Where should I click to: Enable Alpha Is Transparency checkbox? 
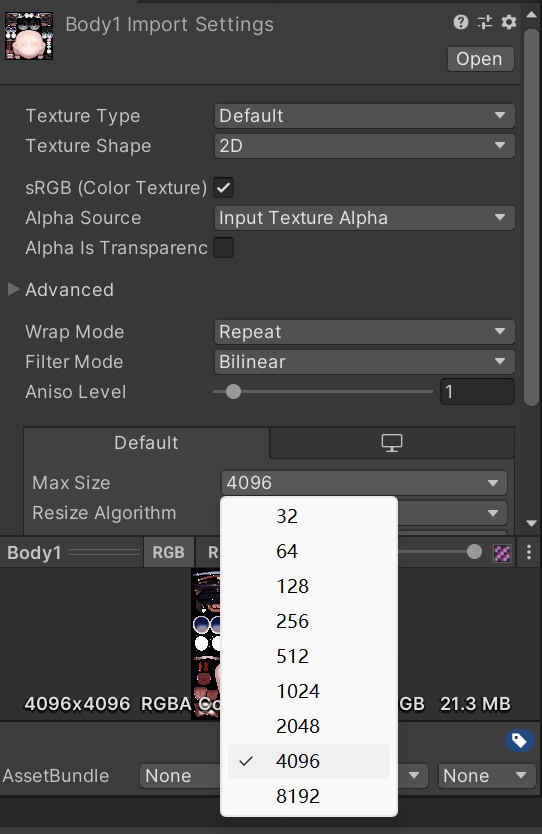(224, 248)
